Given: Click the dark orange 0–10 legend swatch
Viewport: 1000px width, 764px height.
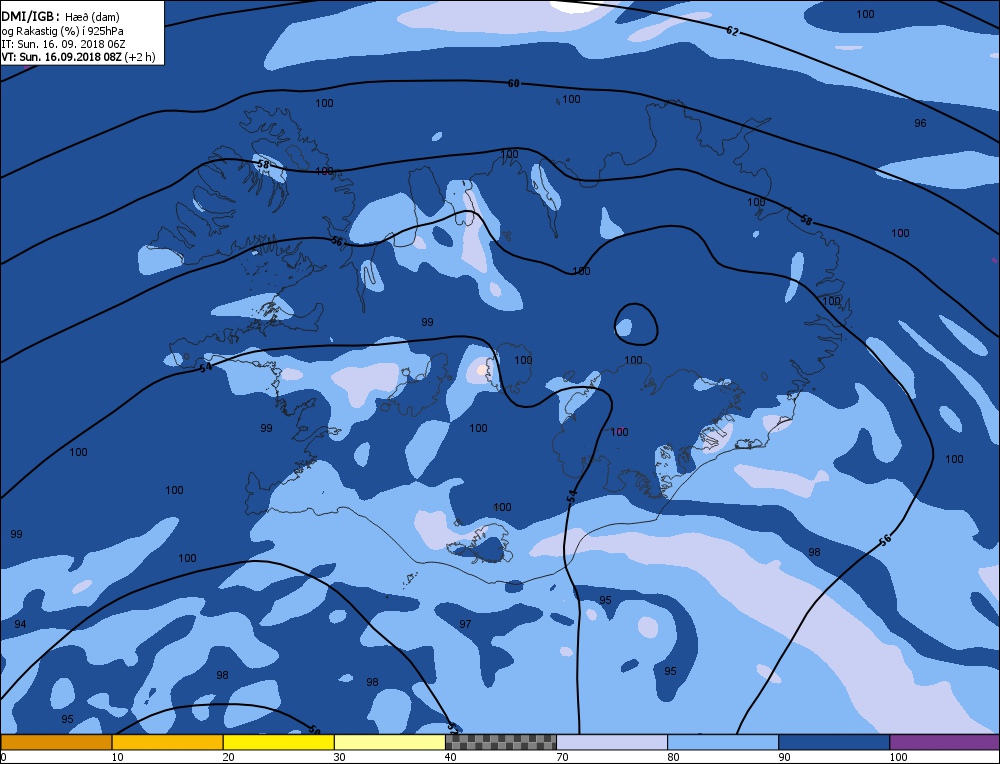Looking at the screenshot, I should pyautogui.click(x=56, y=742).
